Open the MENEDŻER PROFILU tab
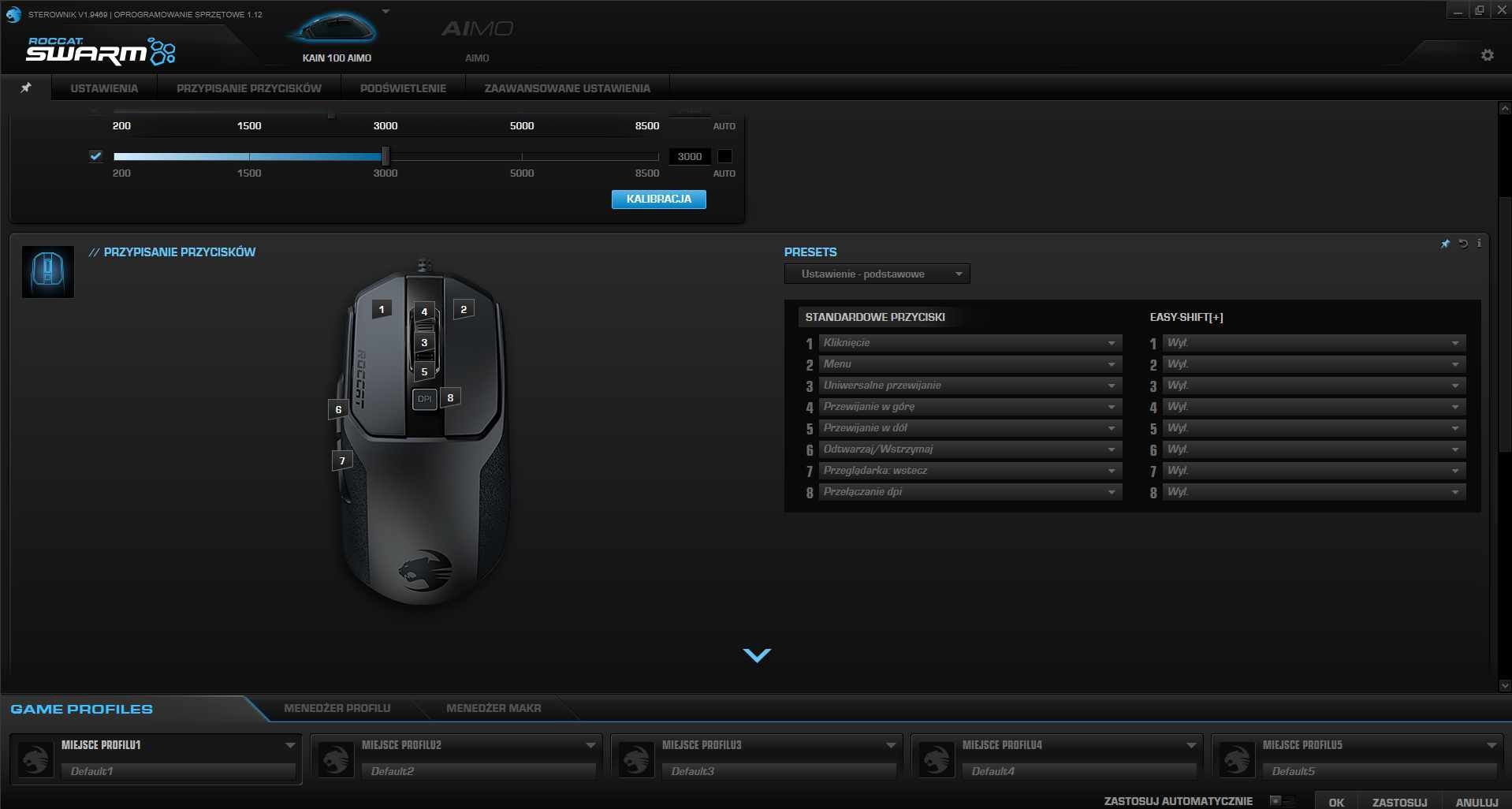This screenshot has height=809, width=1512. pos(337,708)
